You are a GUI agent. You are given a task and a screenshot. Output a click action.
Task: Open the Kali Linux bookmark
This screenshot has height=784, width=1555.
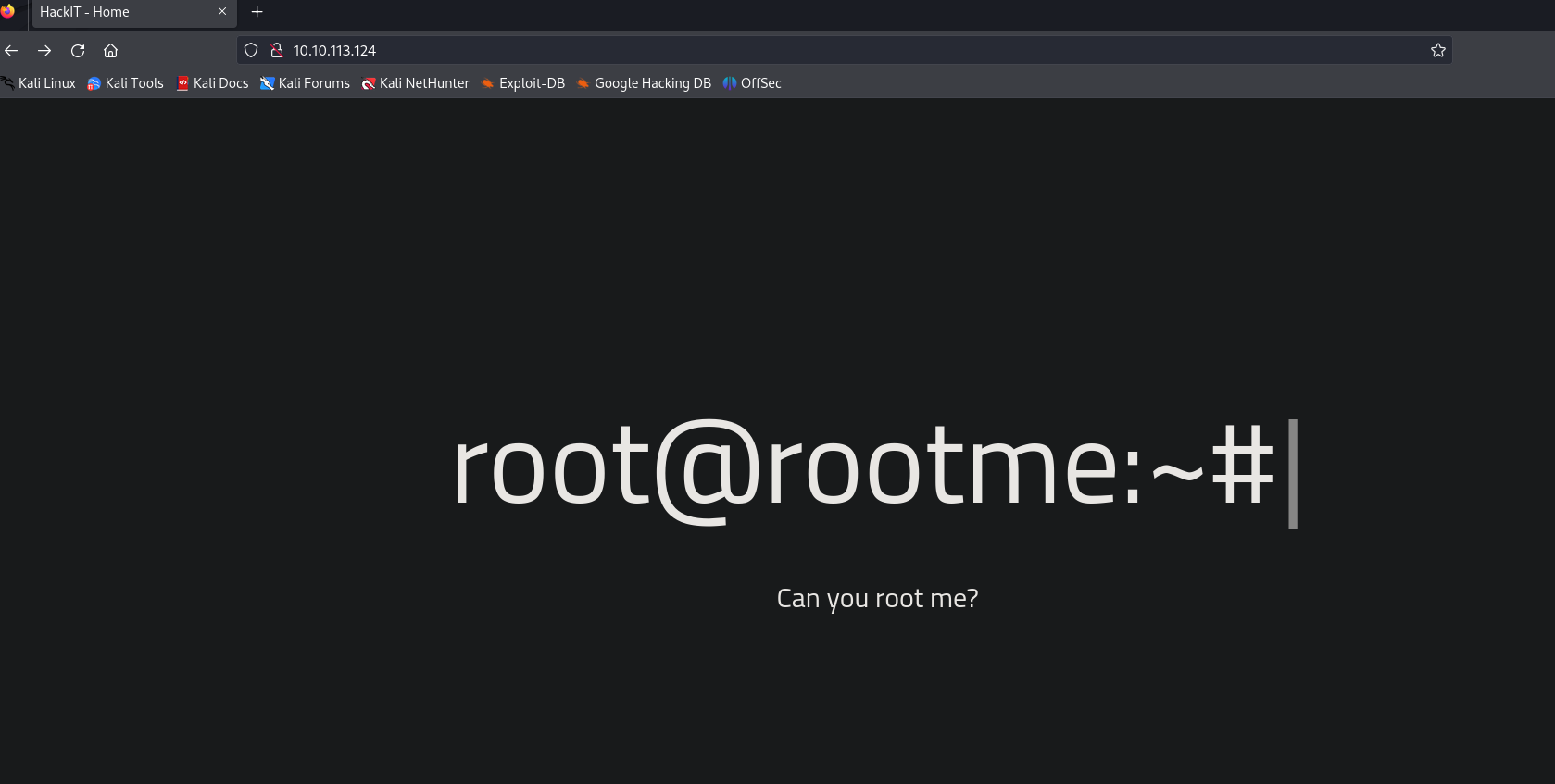[39, 83]
